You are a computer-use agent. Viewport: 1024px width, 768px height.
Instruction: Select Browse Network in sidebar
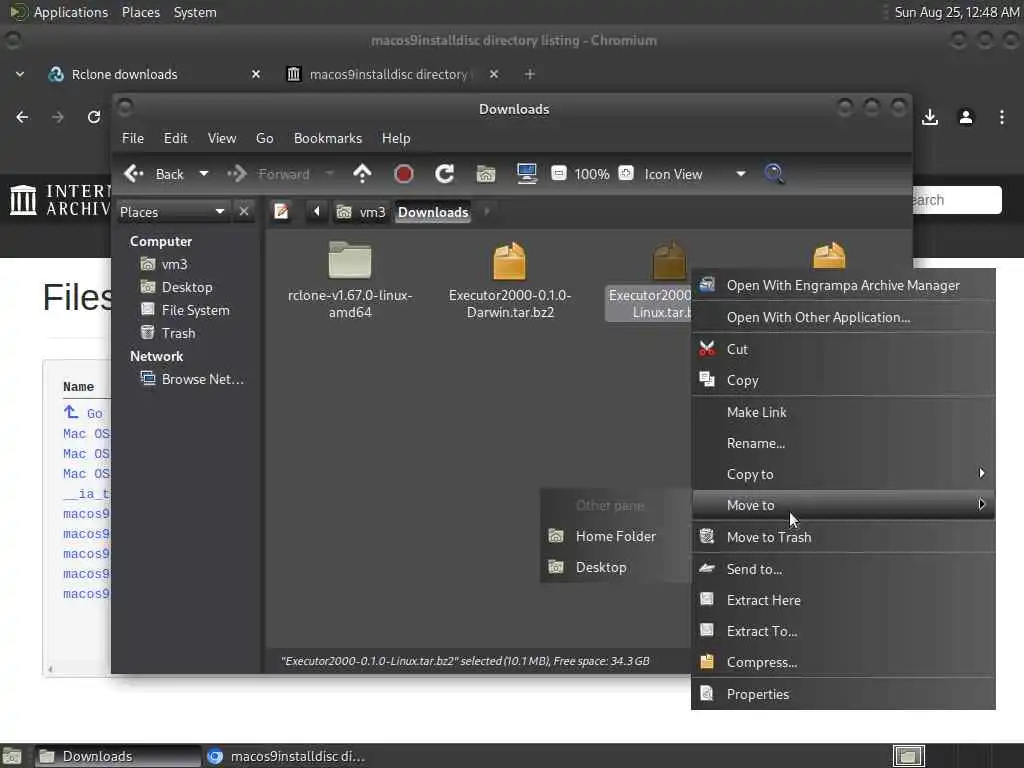pyautogui.click(x=202, y=379)
